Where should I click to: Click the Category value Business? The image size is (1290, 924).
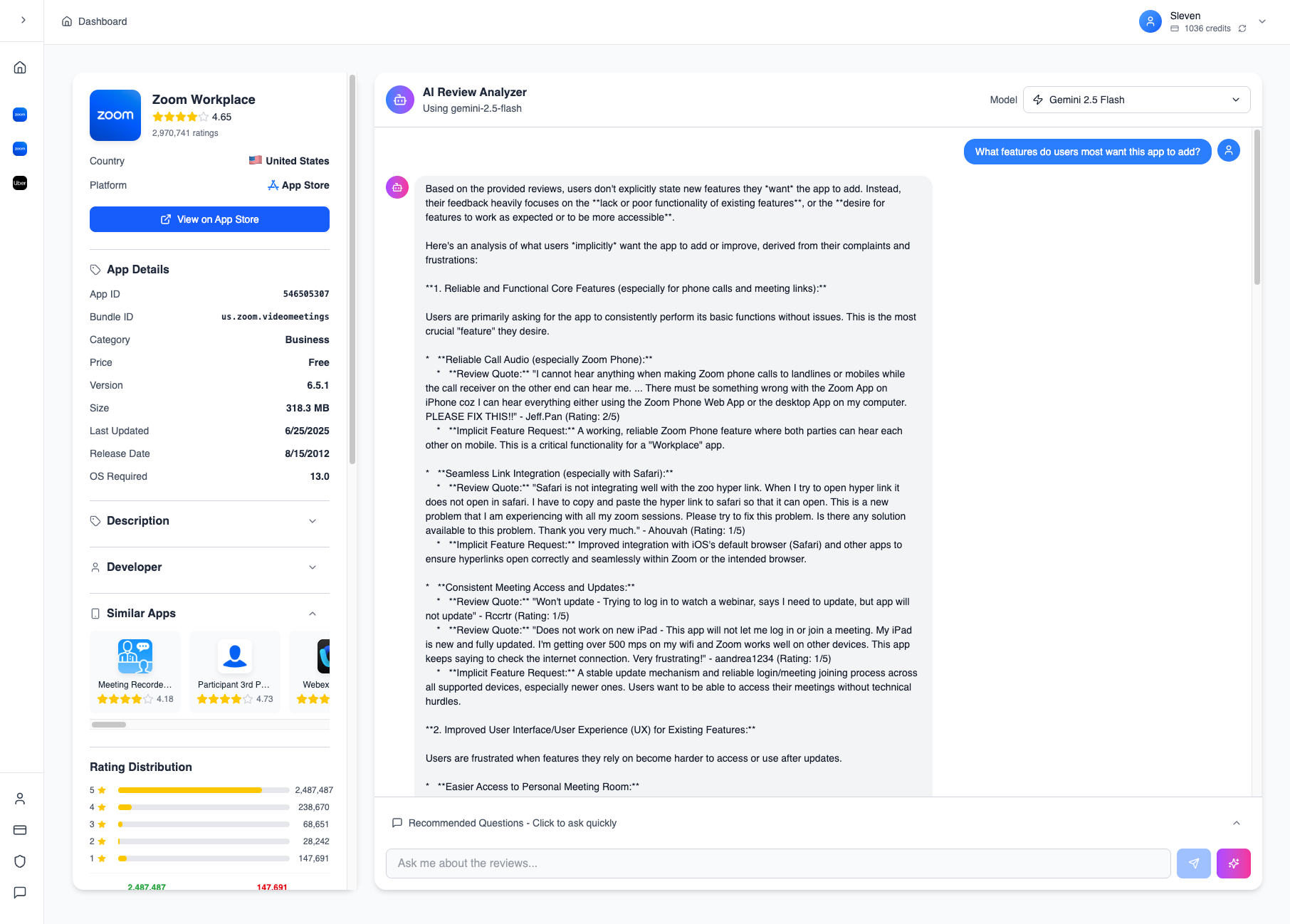pos(308,340)
